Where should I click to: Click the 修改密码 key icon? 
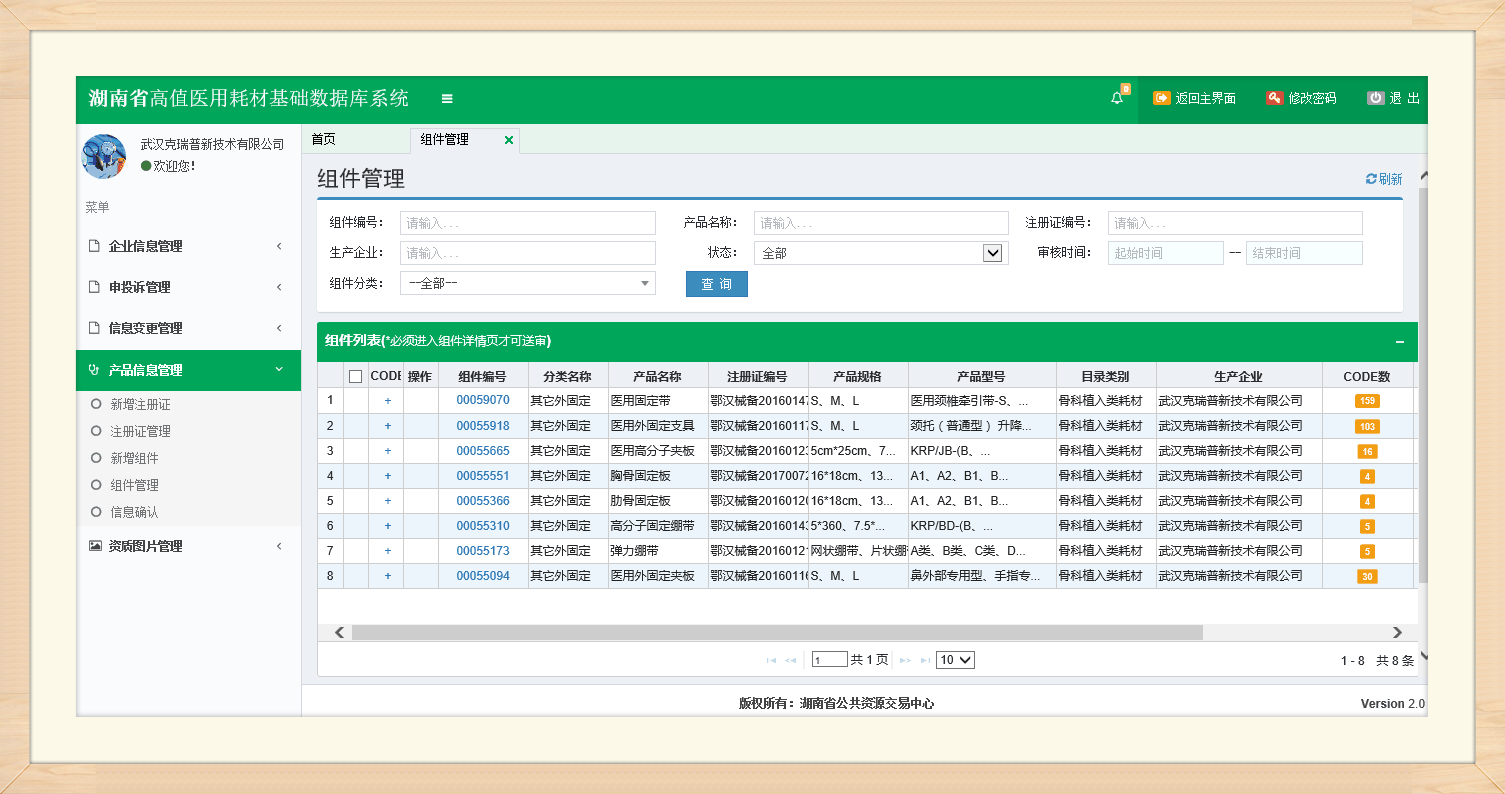pos(1273,98)
